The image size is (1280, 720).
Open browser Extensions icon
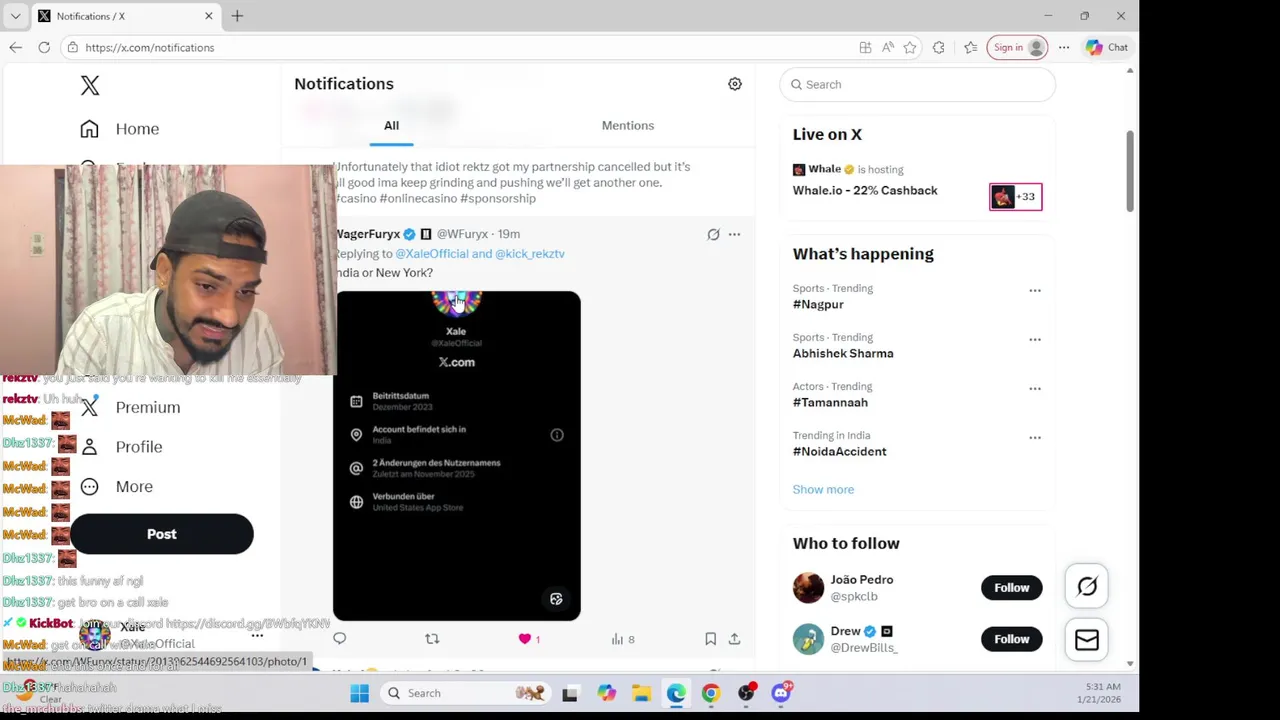(x=938, y=48)
